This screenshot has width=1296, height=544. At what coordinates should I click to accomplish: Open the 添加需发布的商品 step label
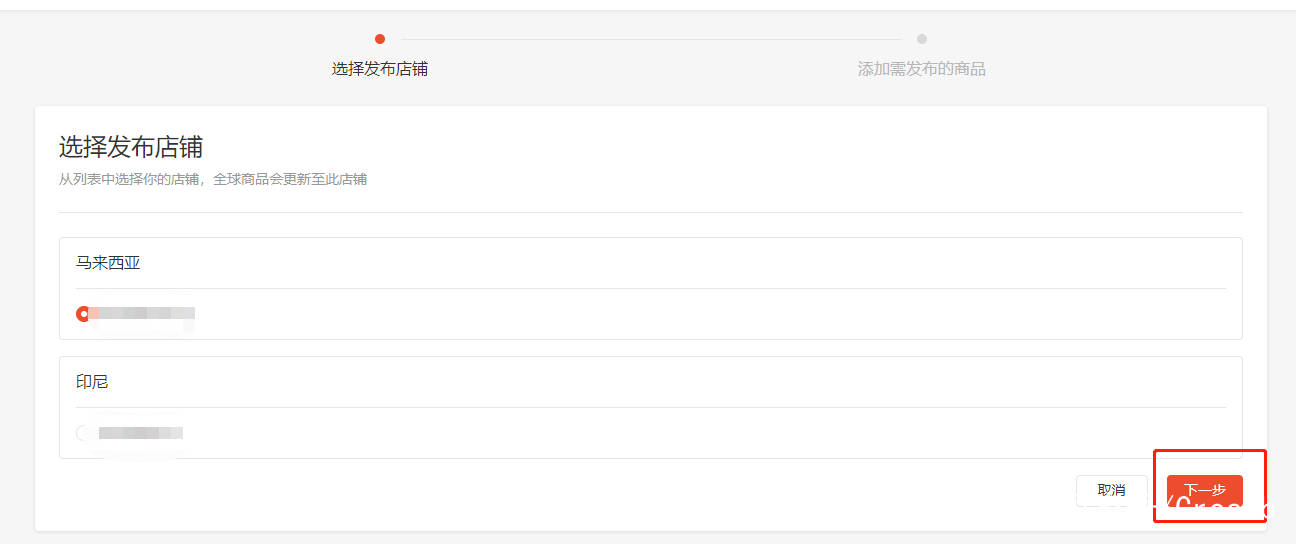(x=922, y=69)
